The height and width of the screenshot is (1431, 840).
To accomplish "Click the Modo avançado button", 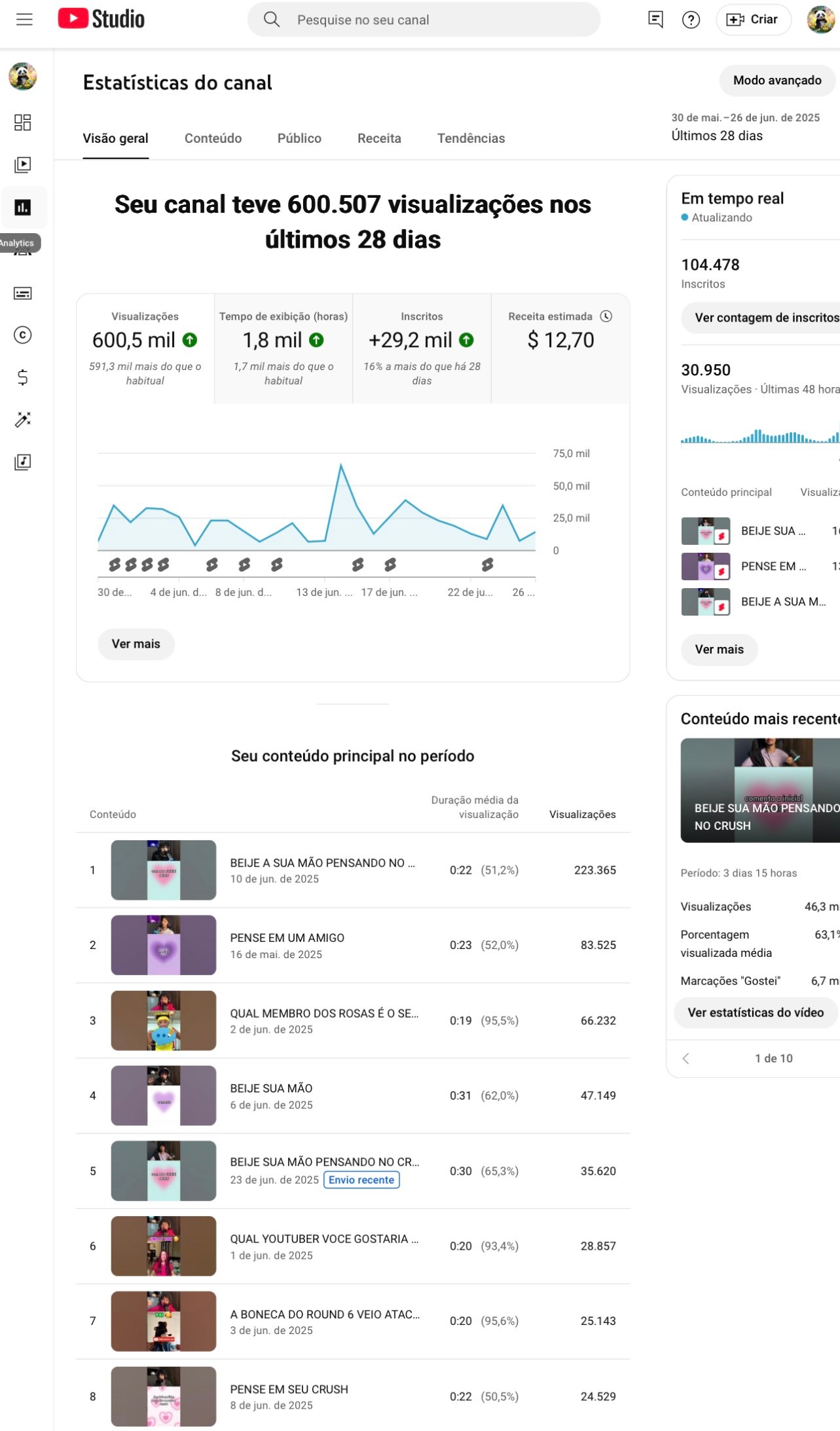I will click(777, 81).
